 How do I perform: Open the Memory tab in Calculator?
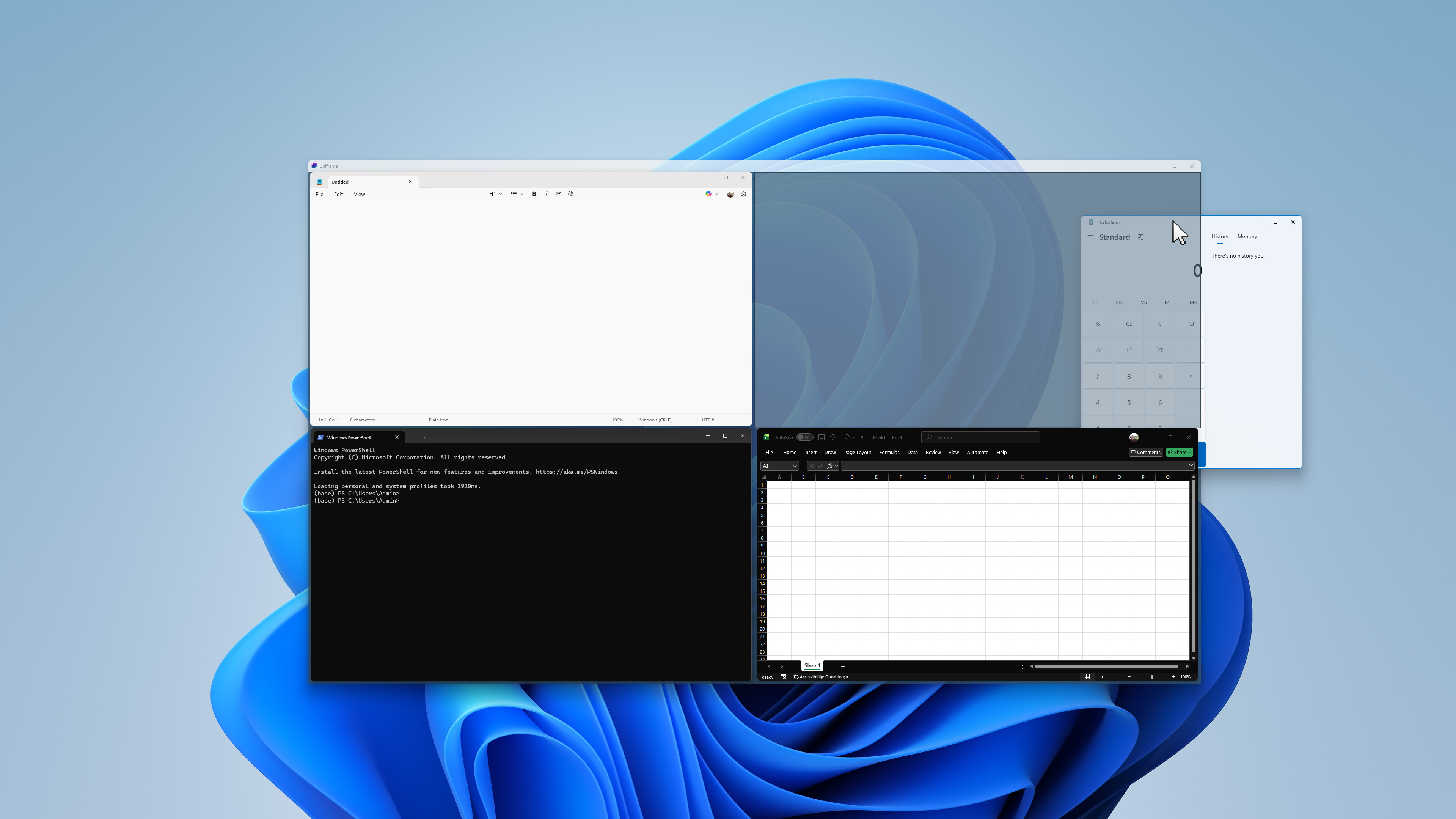pyautogui.click(x=1247, y=236)
